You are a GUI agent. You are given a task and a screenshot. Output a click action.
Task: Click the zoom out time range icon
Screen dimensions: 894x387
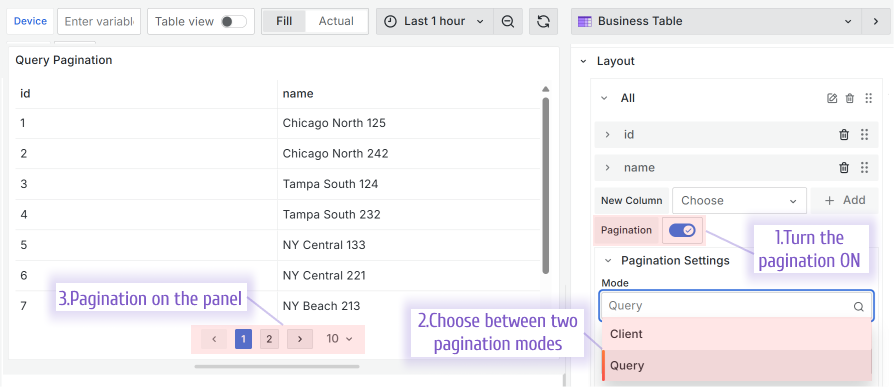pos(507,22)
